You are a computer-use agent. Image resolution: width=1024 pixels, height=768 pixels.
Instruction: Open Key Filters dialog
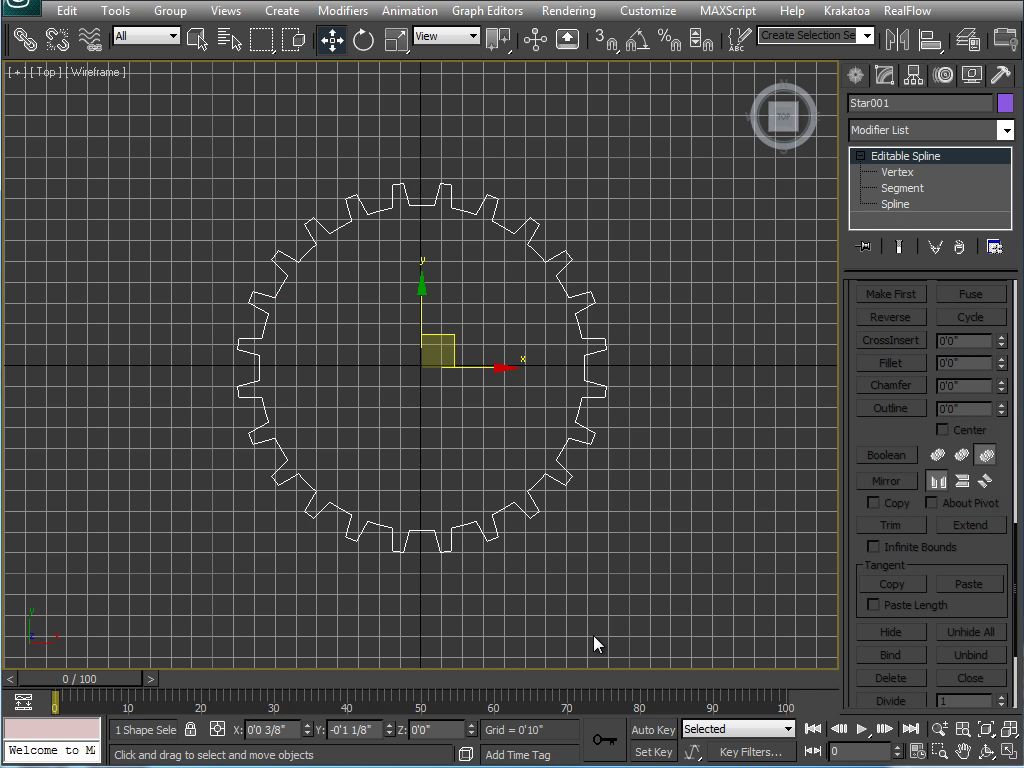click(x=750, y=752)
